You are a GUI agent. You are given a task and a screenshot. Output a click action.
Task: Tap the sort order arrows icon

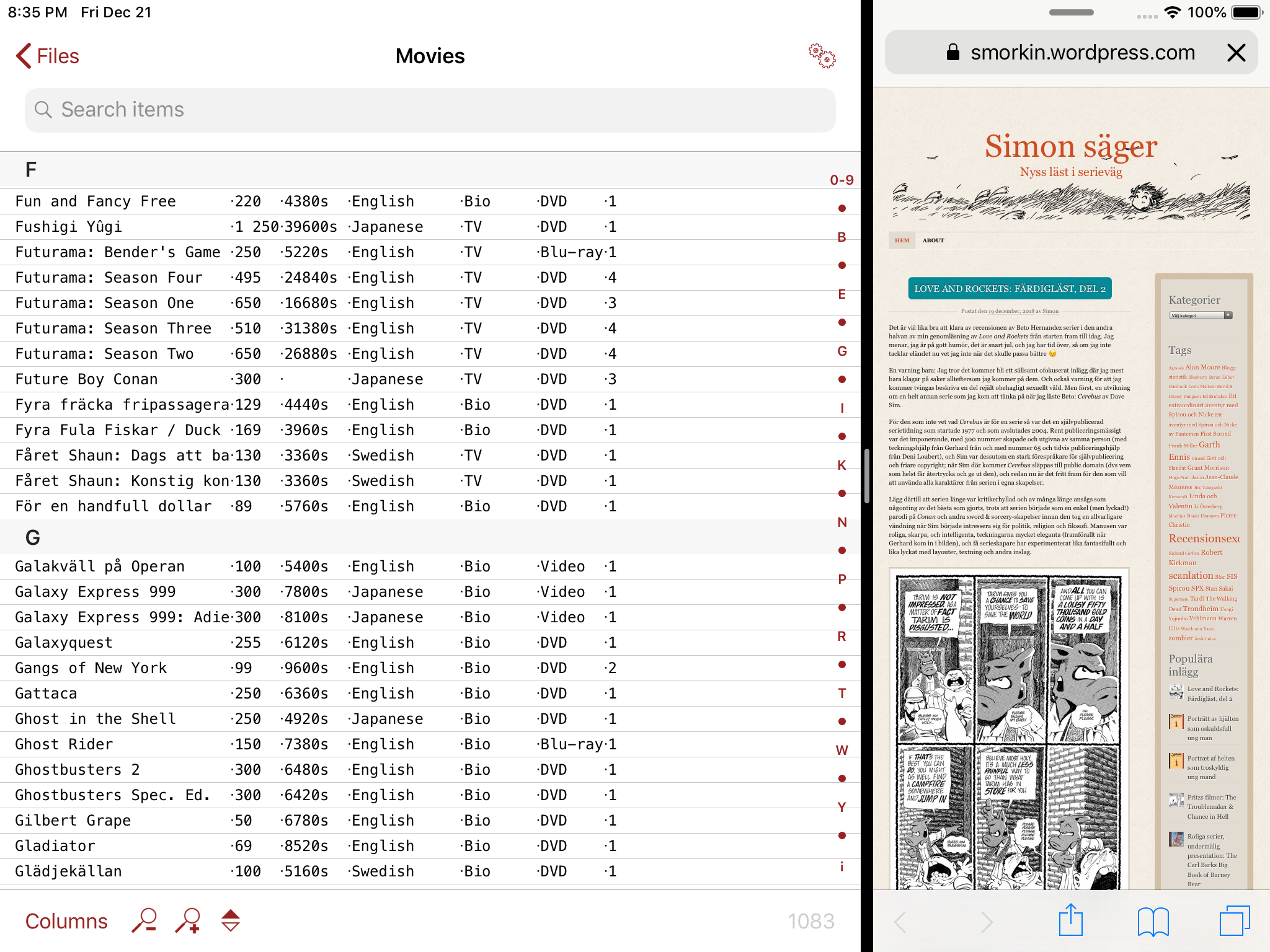pyautogui.click(x=231, y=921)
